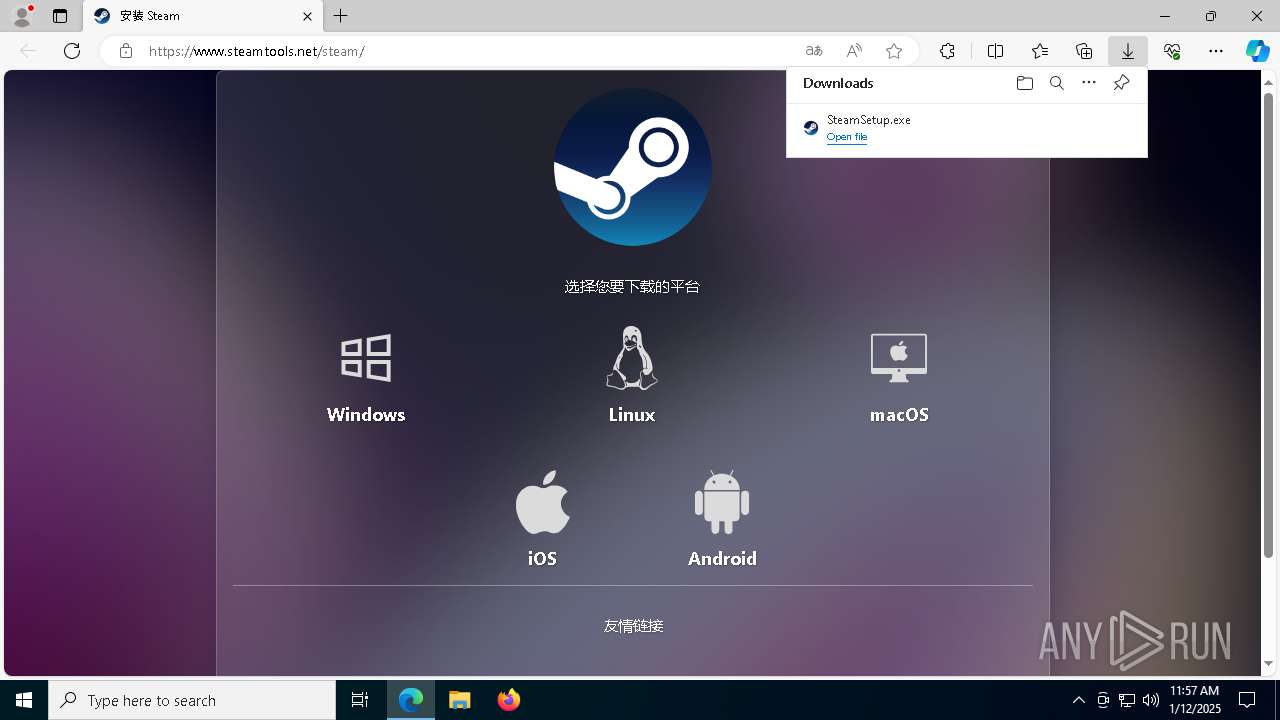Open file link for SteamSetup.exe
Image resolution: width=1280 pixels, height=720 pixels.
(847, 137)
